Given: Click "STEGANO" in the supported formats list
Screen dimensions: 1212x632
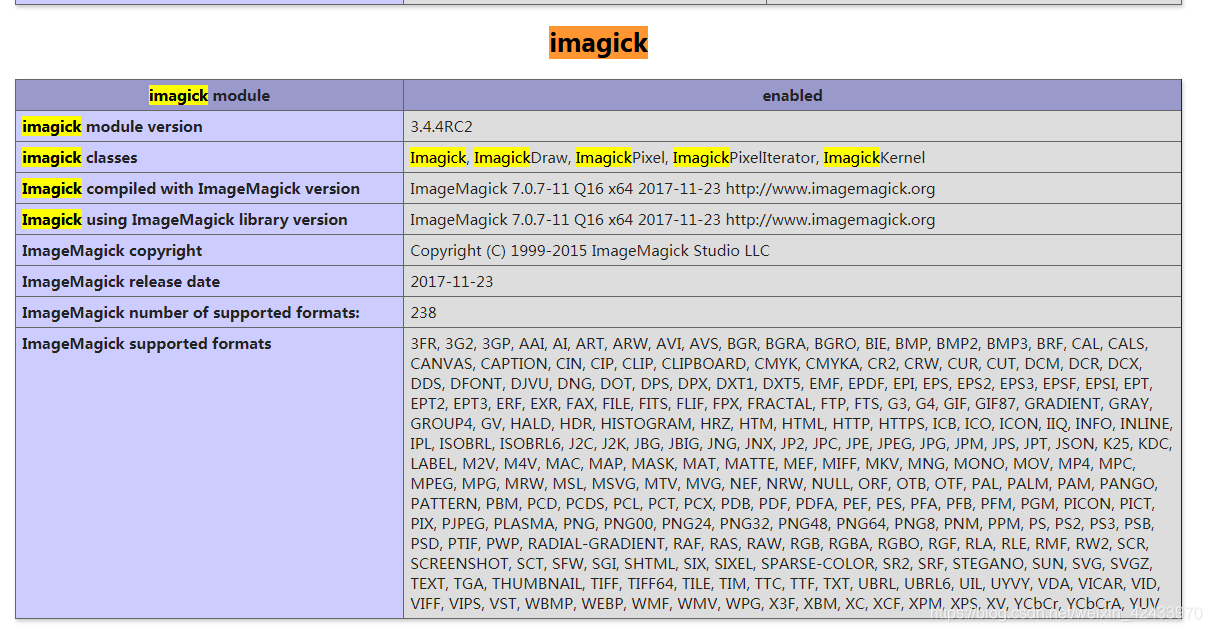Looking at the screenshot, I should click(x=988, y=564).
